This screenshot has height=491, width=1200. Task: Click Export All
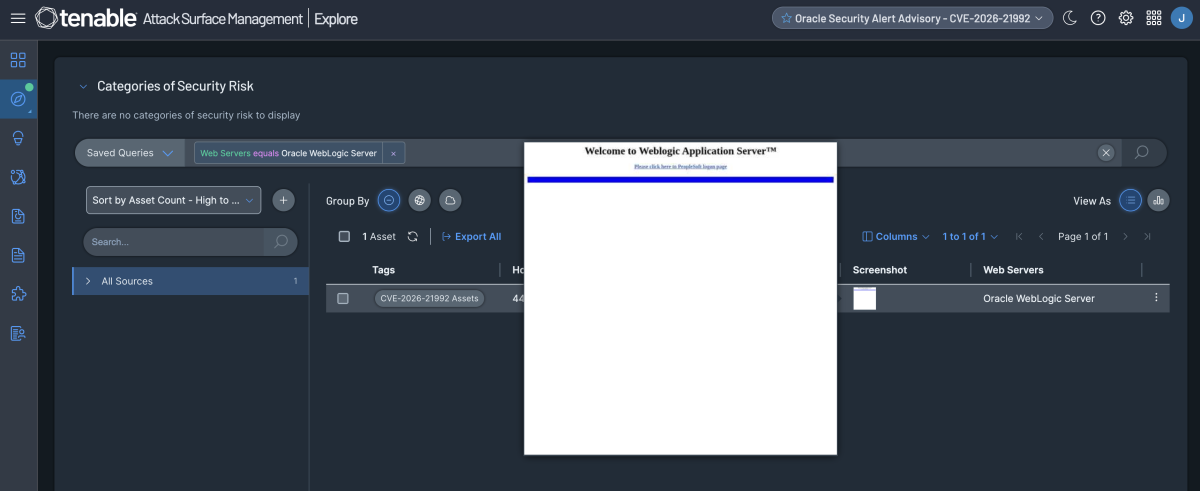(471, 236)
